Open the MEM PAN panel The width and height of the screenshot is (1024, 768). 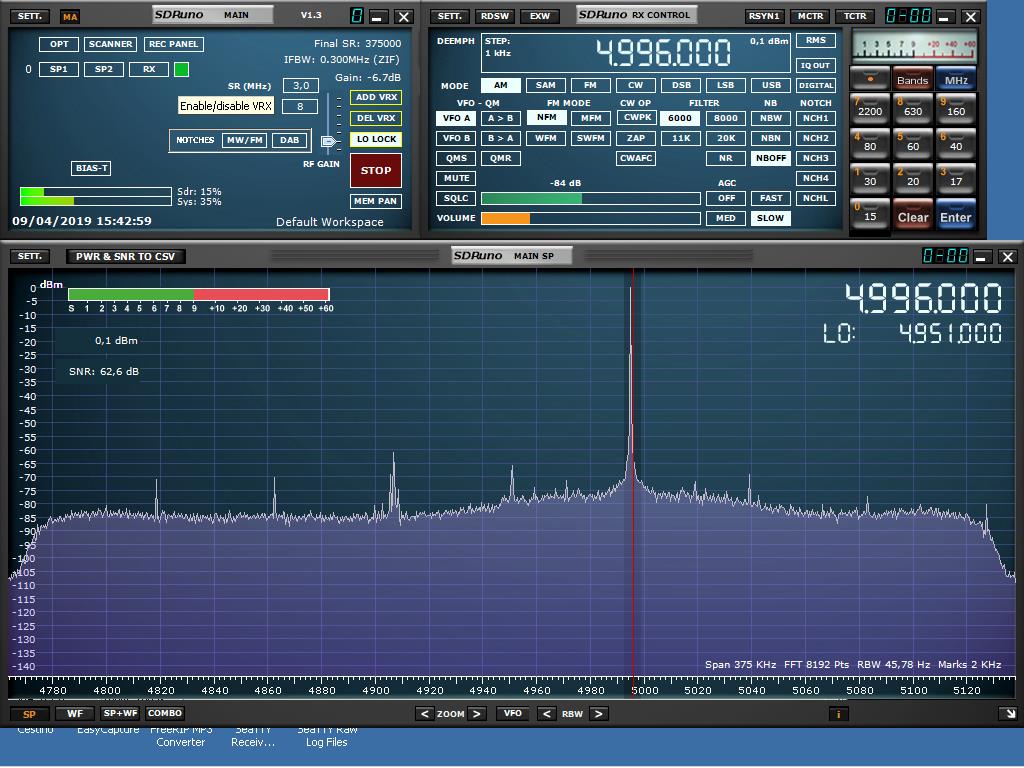[376, 201]
